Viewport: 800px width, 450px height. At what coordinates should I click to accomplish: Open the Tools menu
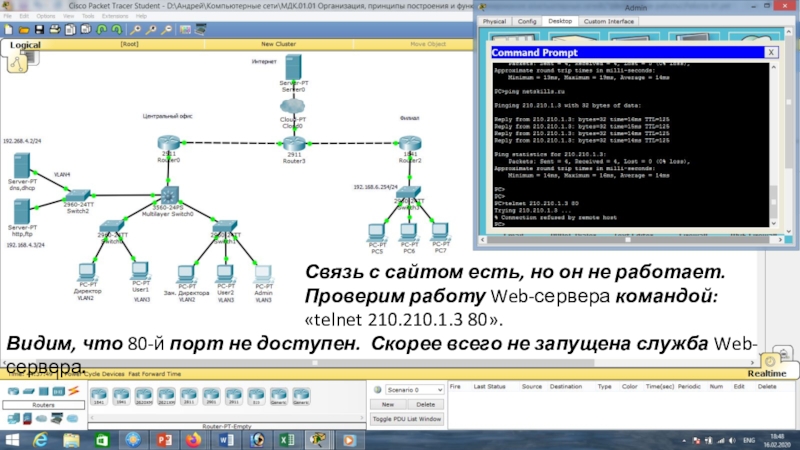tap(88, 16)
